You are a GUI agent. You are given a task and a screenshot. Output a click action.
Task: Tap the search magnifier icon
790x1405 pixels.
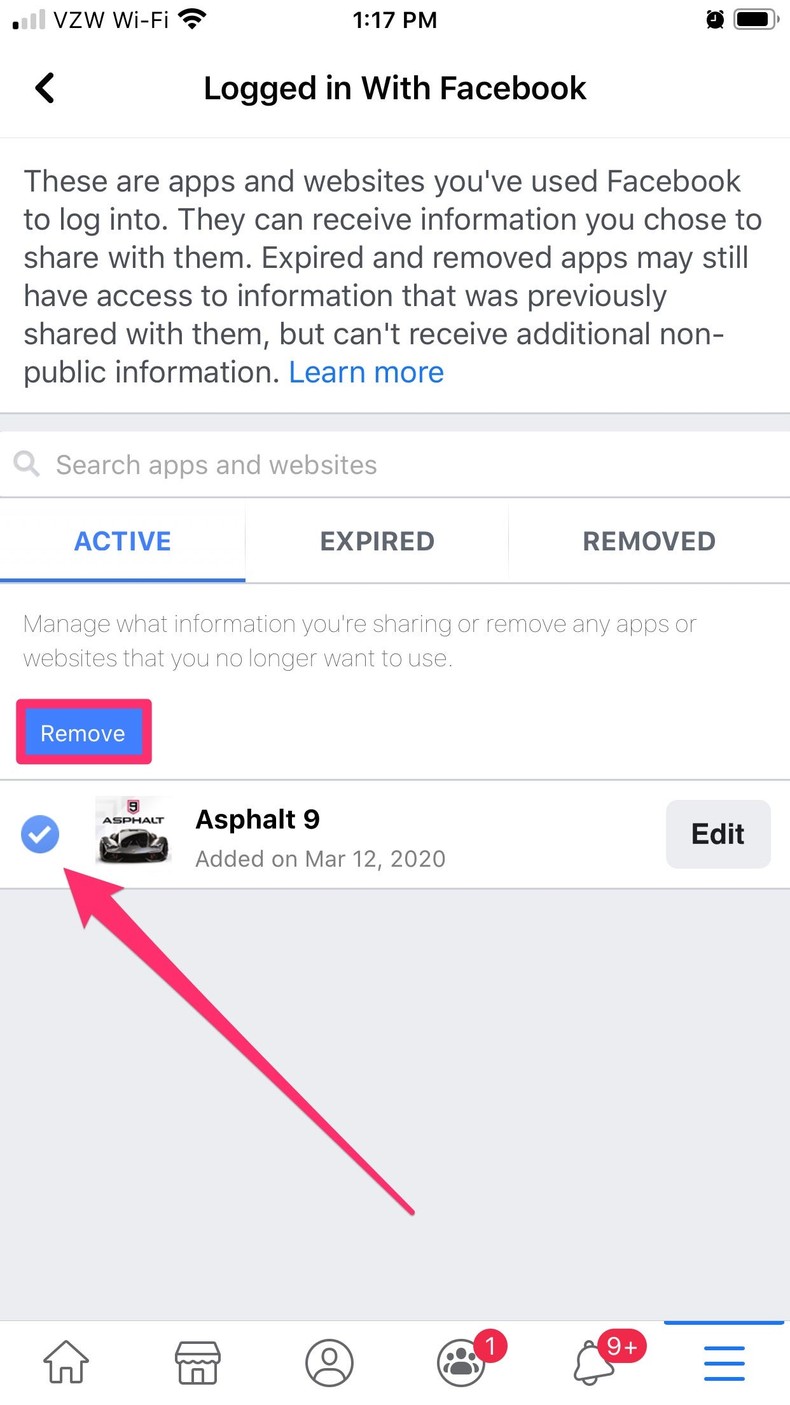coord(27,464)
